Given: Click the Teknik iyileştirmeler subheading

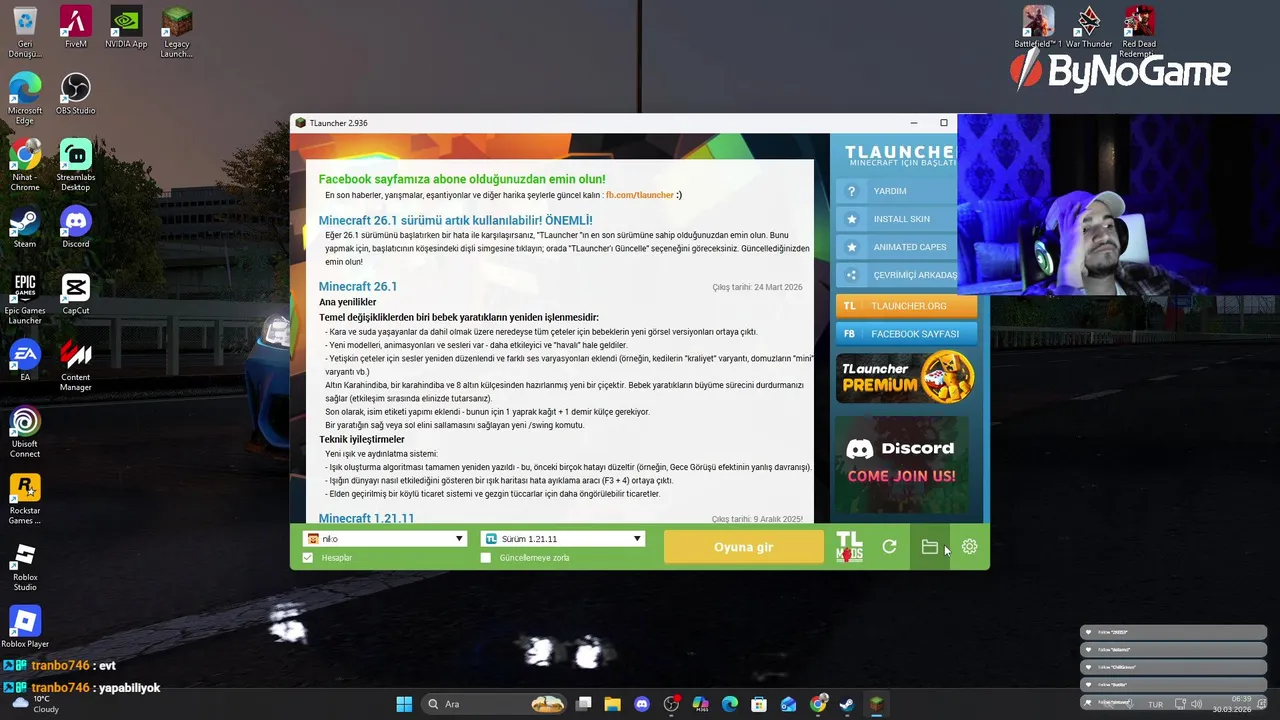Looking at the screenshot, I should (362, 439).
